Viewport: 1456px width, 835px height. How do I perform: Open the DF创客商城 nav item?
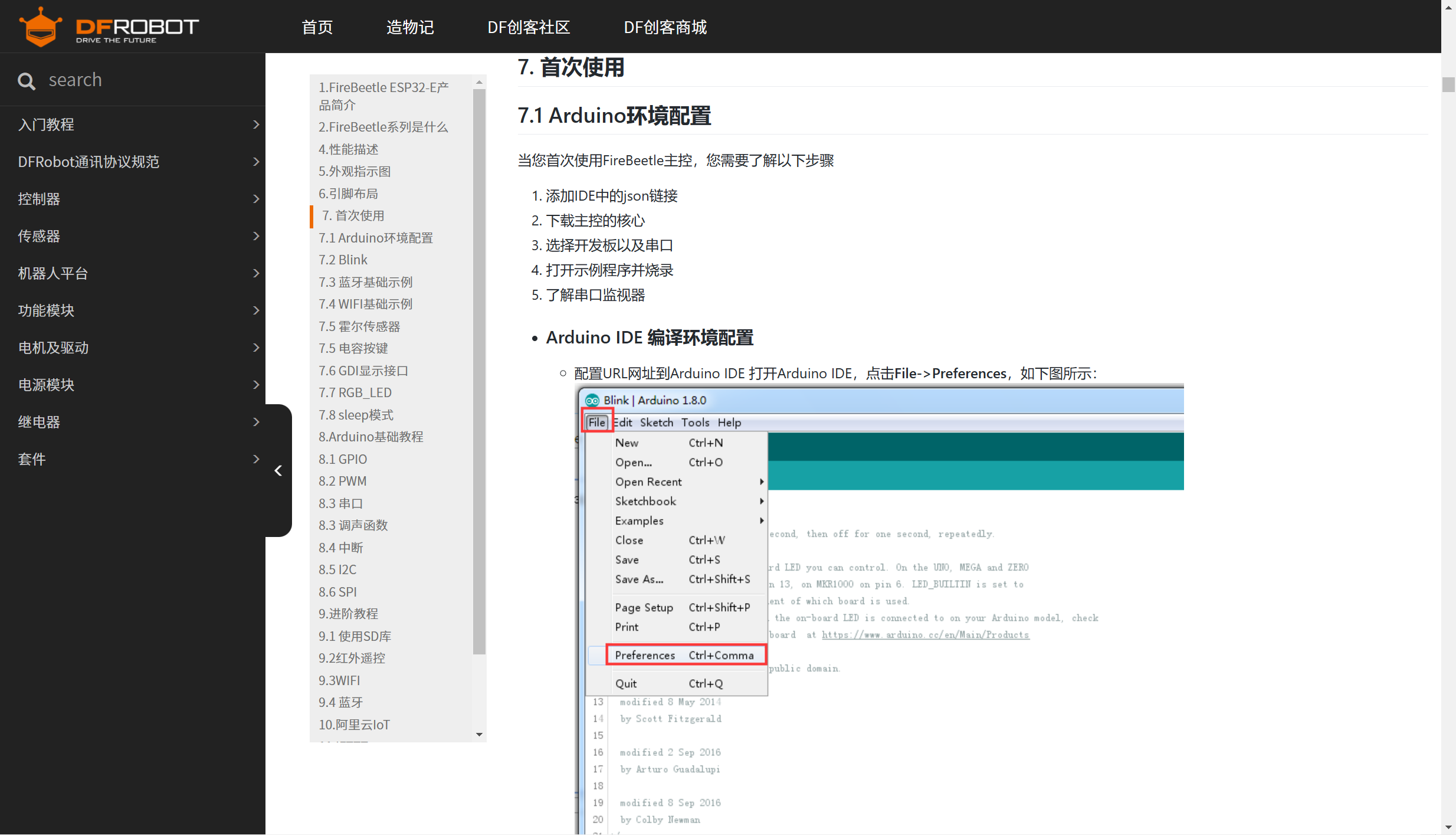665,27
